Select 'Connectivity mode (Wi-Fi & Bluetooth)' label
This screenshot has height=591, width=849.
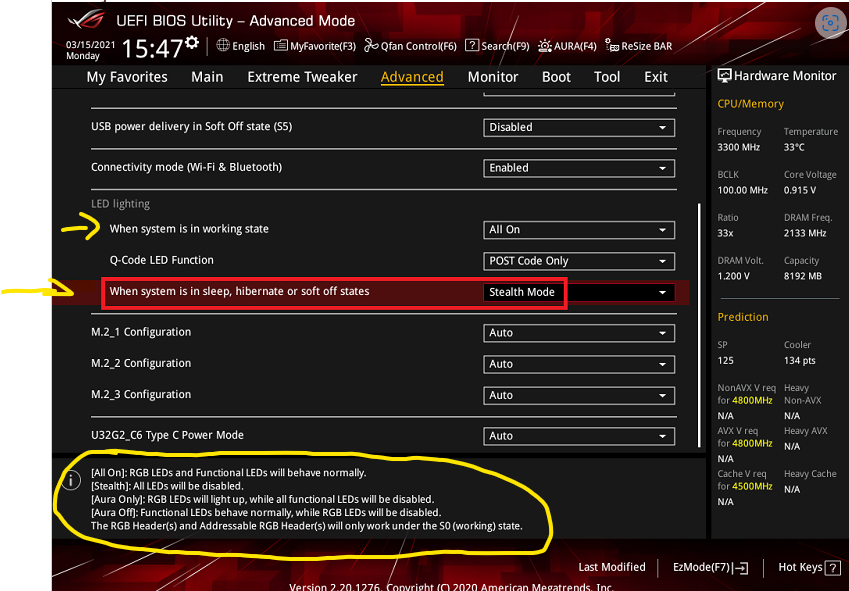click(x=186, y=167)
